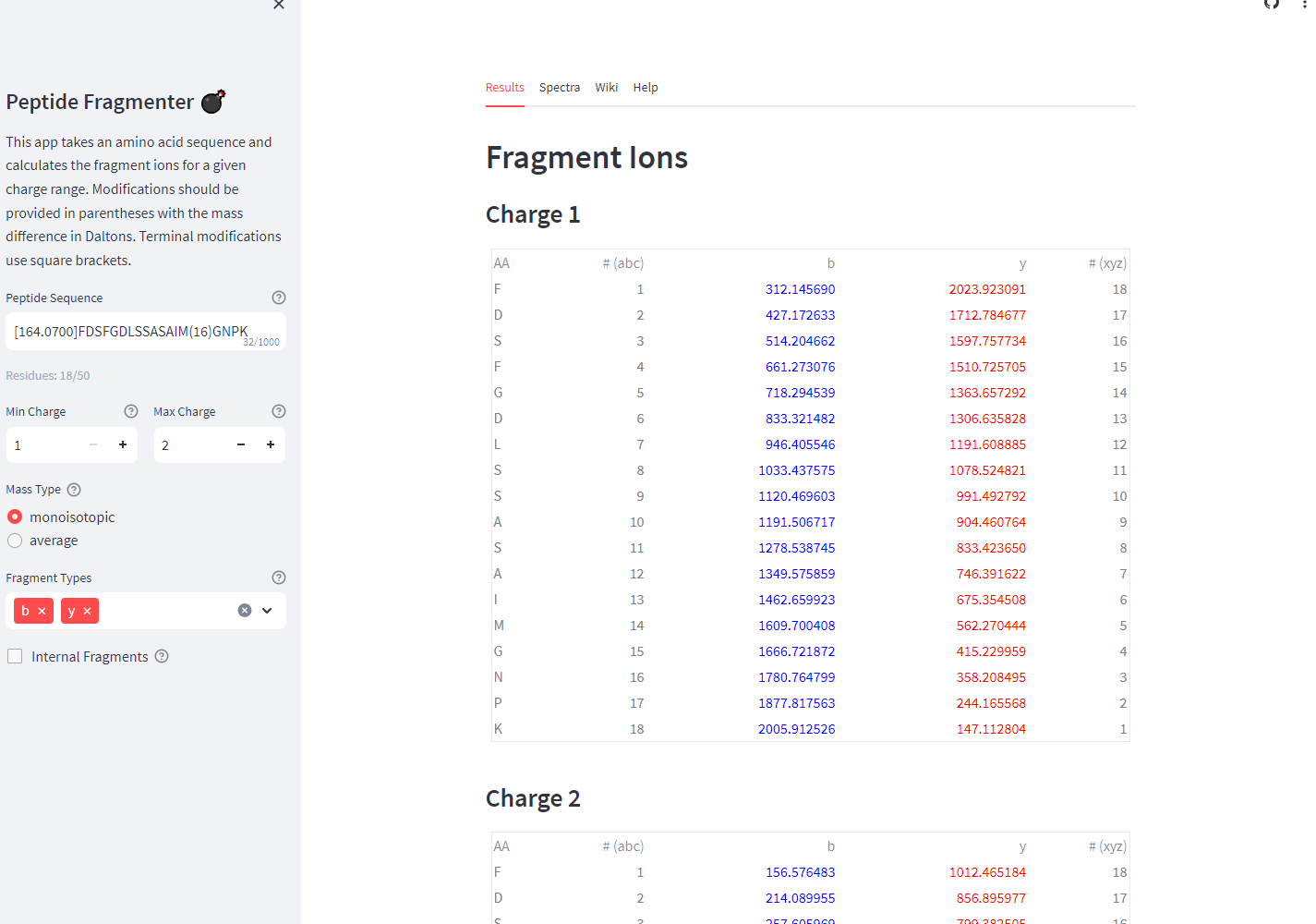Image resolution: width=1316 pixels, height=924 pixels.
Task: Focus the Max Charge number field
Action: click(x=190, y=444)
